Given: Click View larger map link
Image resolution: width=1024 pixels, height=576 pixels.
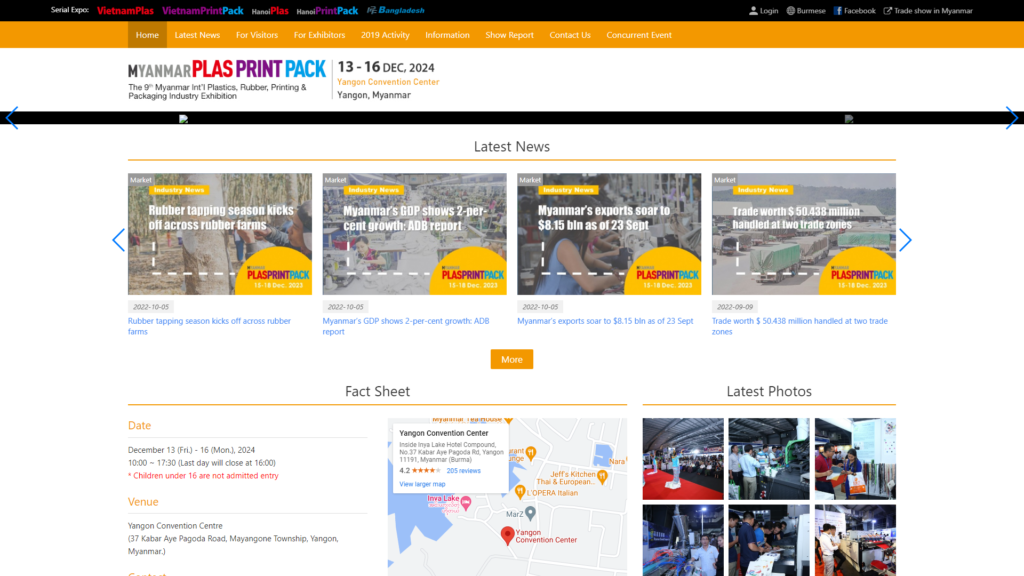Looking at the screenshot, I should click(422, 484).
